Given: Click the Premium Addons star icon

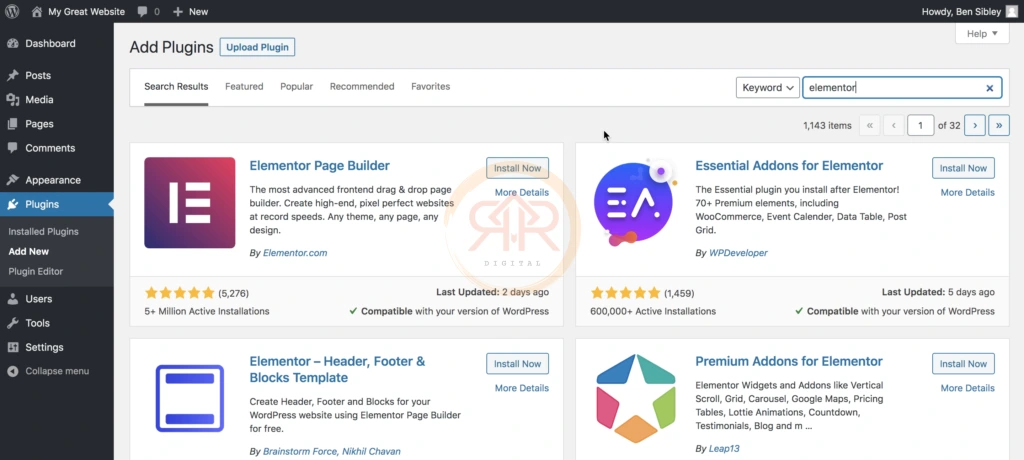Looking at the screenshot, I should pos(636,398).
